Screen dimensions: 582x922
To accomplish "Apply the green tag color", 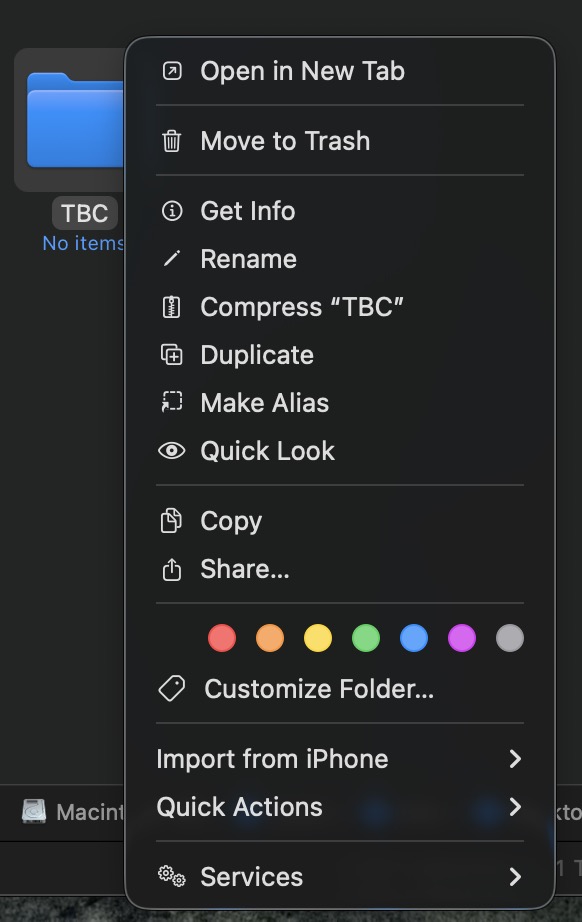I will point(366,639).
